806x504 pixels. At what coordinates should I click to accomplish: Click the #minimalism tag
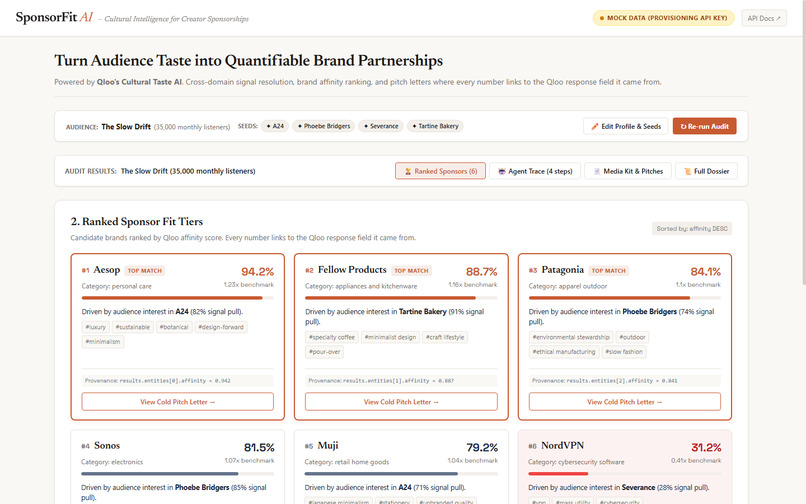click(x=103, y=341)
